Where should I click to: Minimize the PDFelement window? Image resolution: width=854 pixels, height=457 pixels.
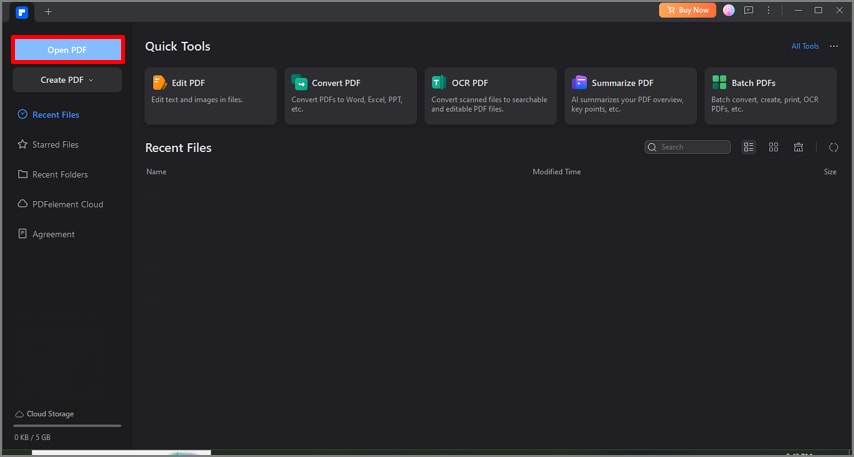798,10
